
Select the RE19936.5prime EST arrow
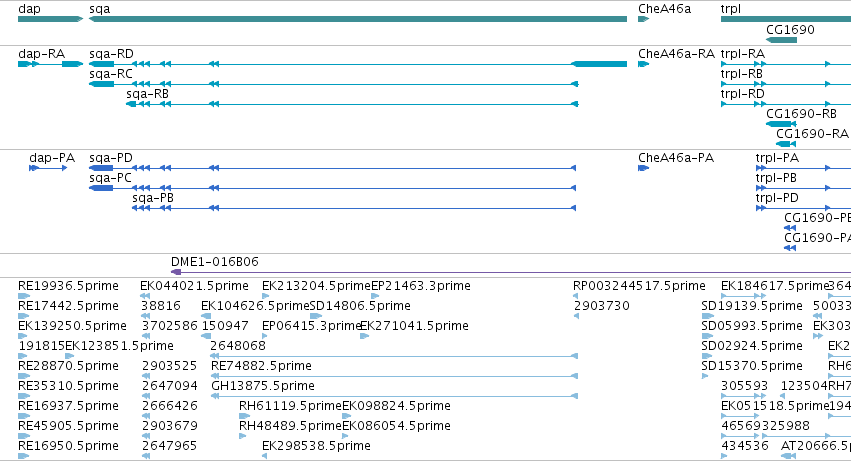pyautogui.click(x=24, y=296)
